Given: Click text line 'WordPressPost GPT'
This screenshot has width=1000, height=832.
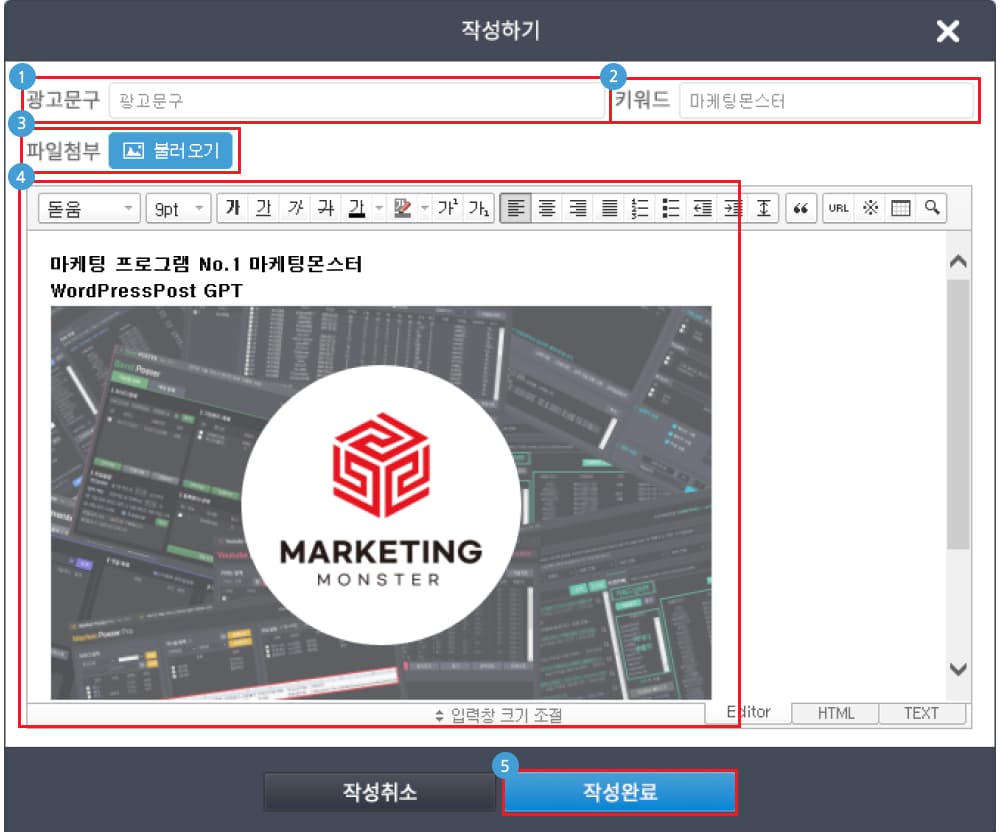Looking at the screenshot, I should [x=147, y=291].
